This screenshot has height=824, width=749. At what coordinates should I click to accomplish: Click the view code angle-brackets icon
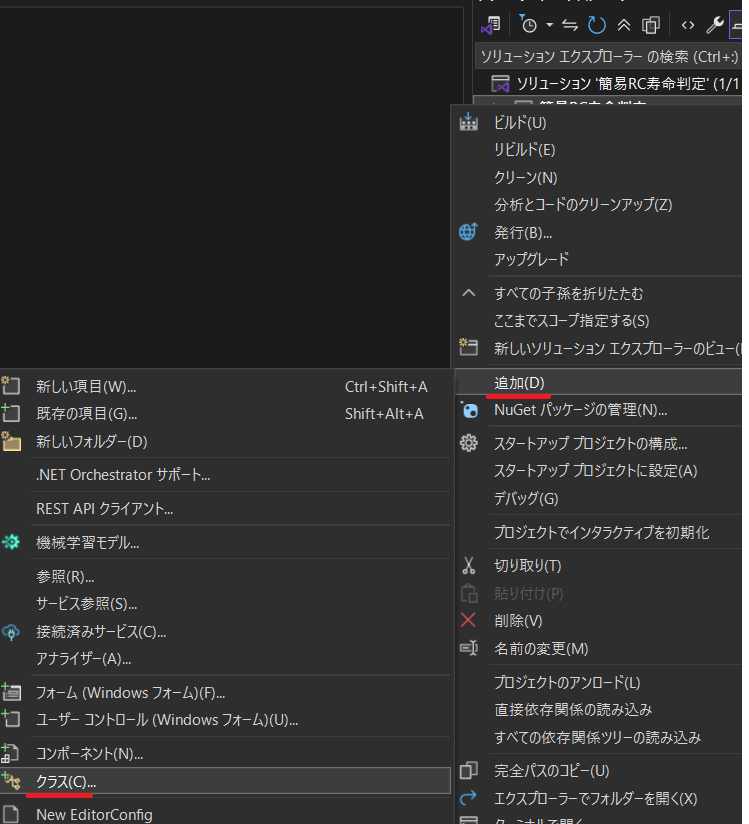[x=688, y=25]
